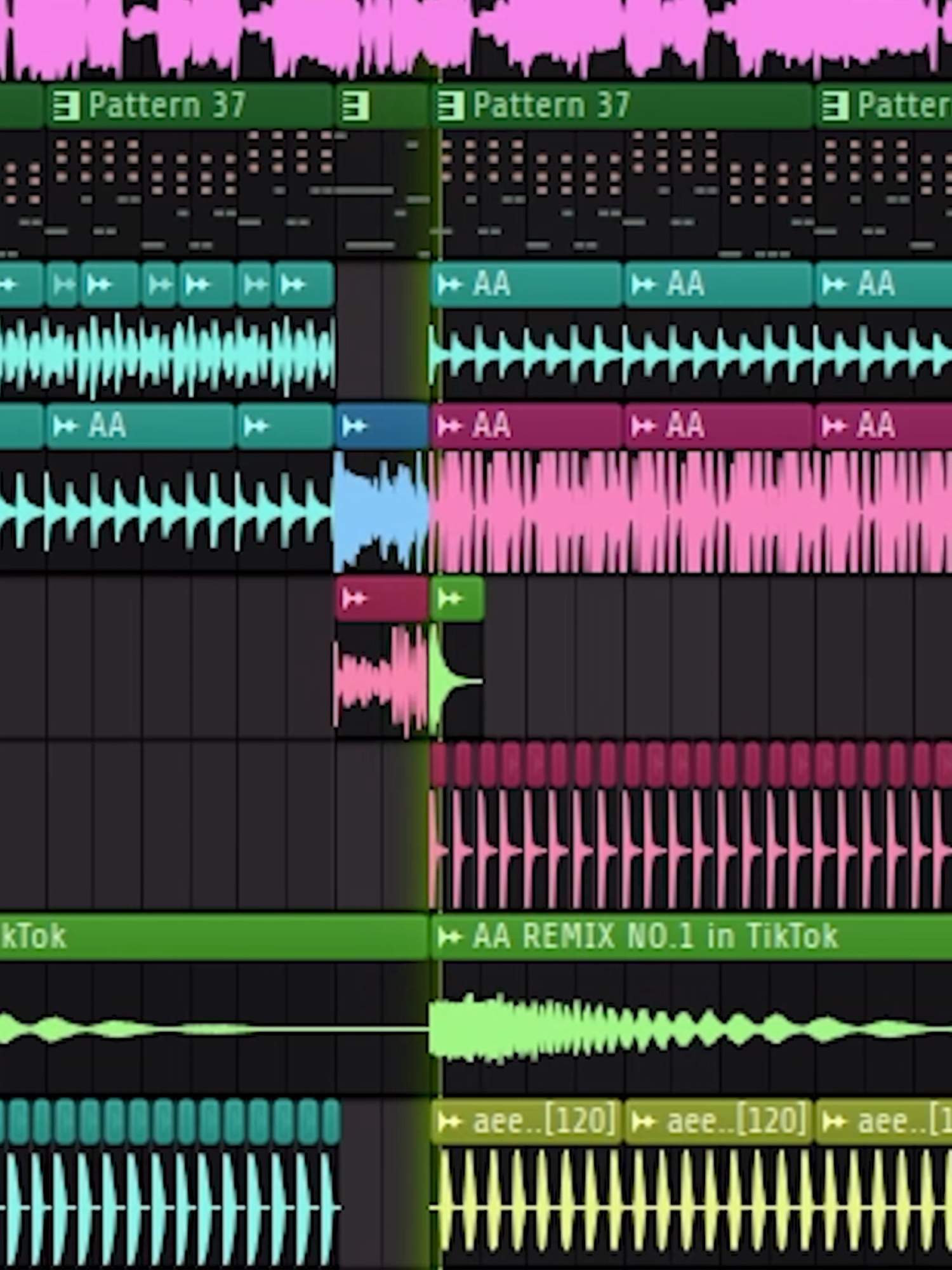Select the light blue waveform of the blue clip
Screen dimensions: 952x1270
click(x=383, y=511)
